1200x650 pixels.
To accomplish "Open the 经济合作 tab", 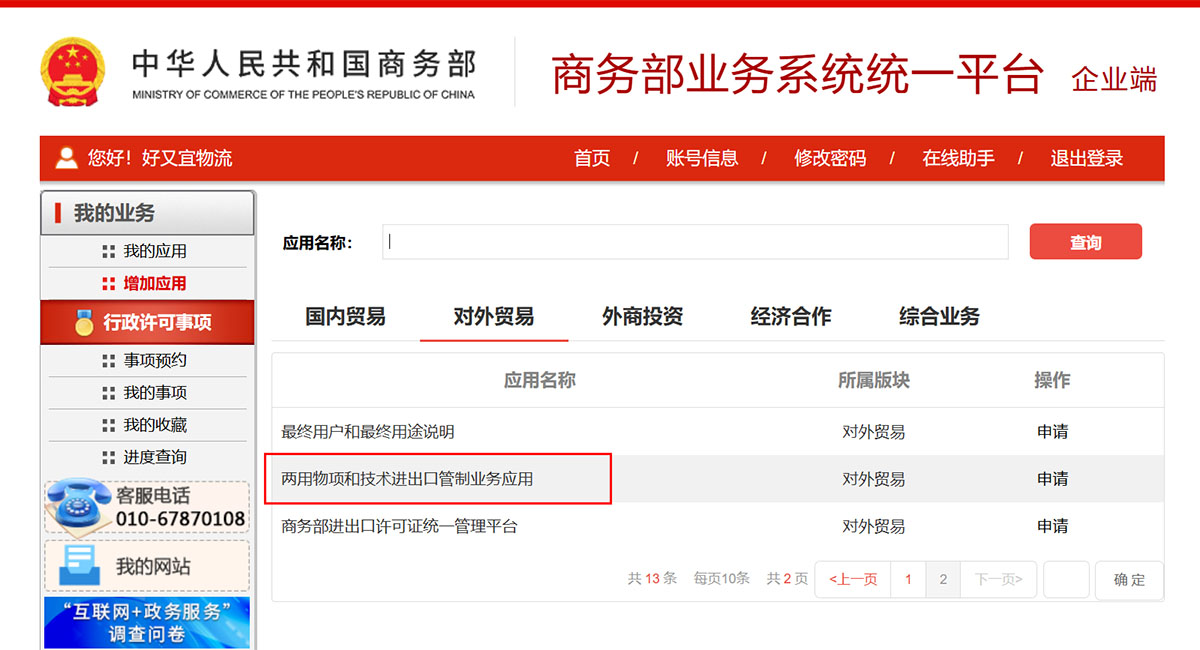I will tap(791, 316).
